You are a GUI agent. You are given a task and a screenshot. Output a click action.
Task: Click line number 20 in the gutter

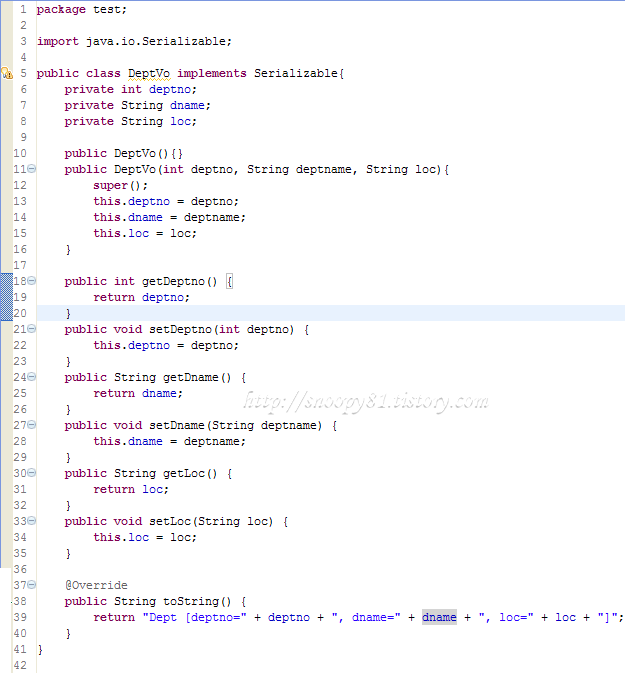point(20,313)
